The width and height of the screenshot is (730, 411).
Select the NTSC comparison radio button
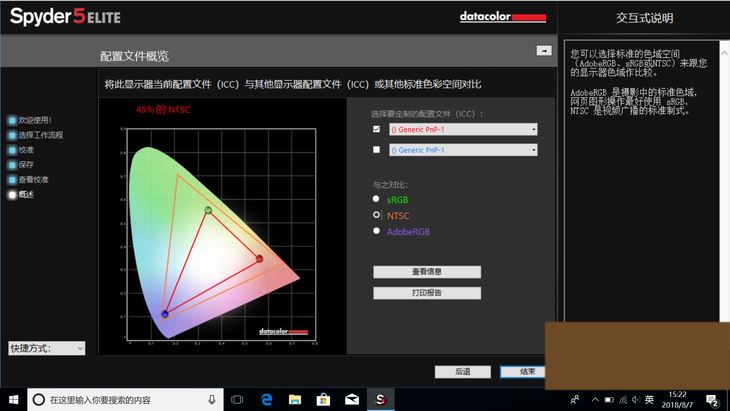376,215
